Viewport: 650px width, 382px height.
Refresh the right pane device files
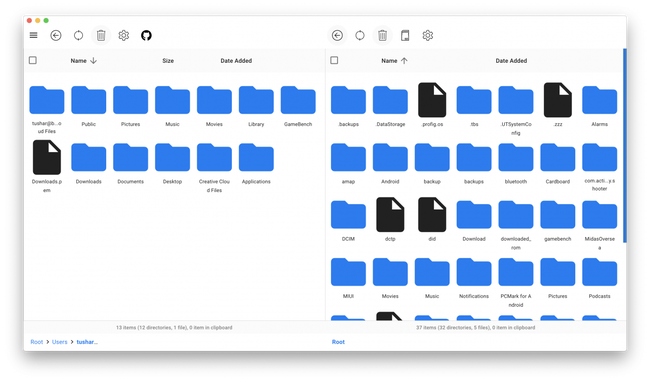(360, 35)
